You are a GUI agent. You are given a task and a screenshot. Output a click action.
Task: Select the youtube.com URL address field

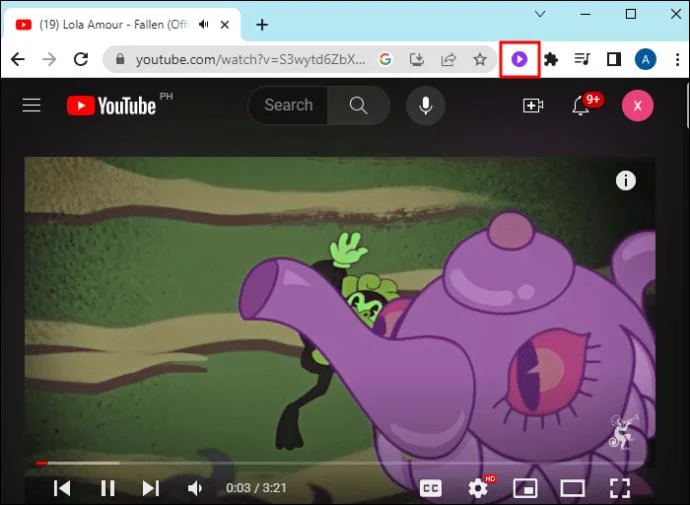tap(250, 59)
